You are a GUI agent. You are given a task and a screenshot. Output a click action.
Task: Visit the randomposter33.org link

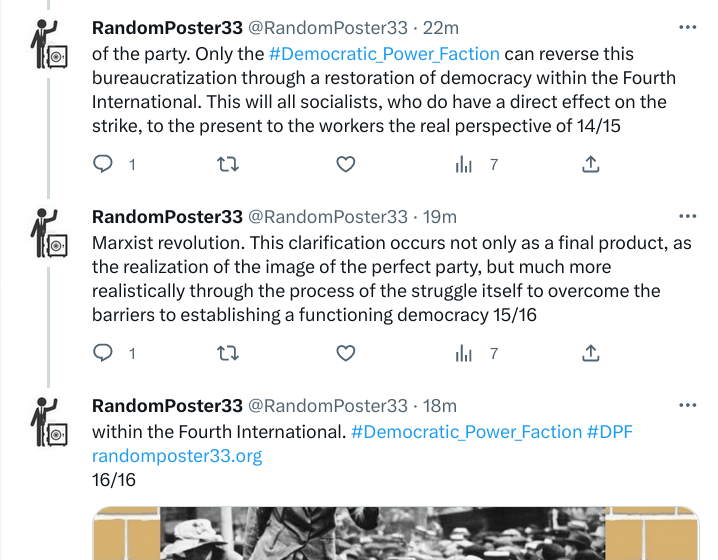pos(177,456)
